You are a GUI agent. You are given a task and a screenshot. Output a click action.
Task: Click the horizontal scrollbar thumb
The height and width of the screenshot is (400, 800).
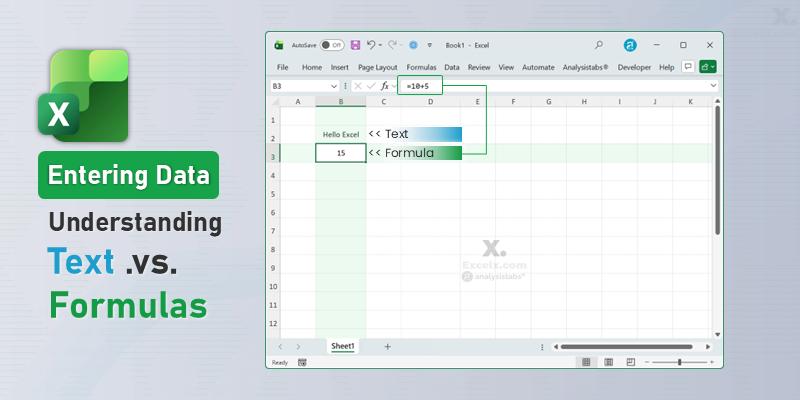(626, 347)
